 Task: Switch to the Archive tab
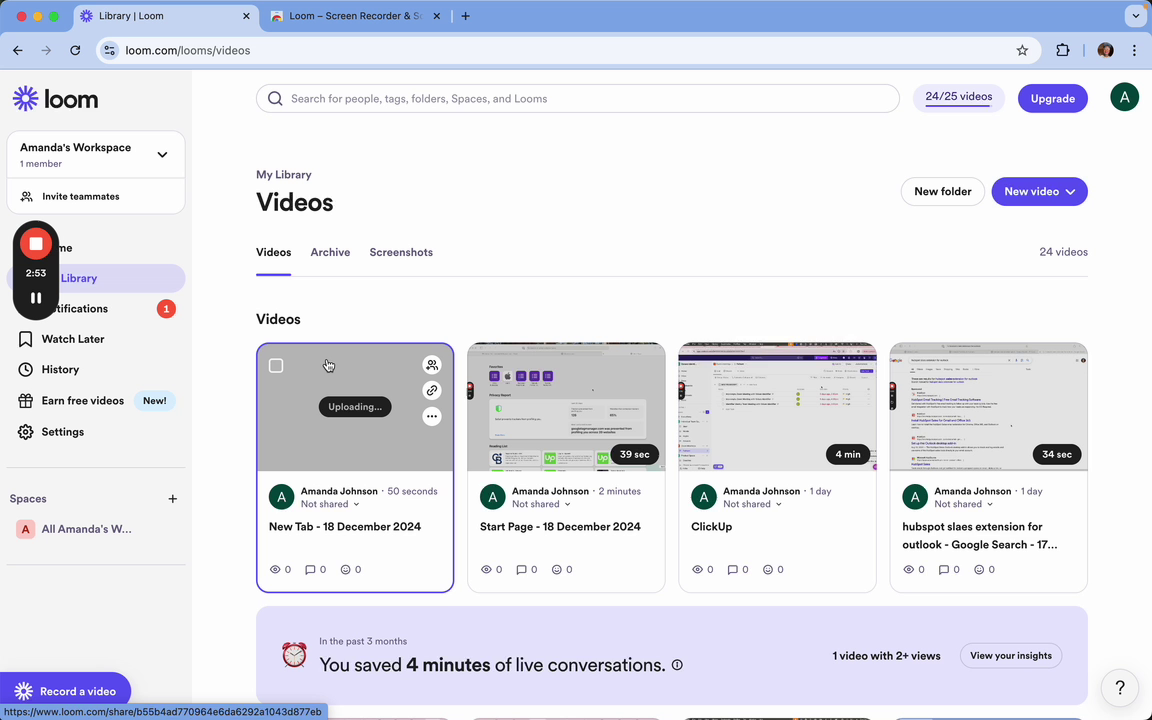point(330,252)
